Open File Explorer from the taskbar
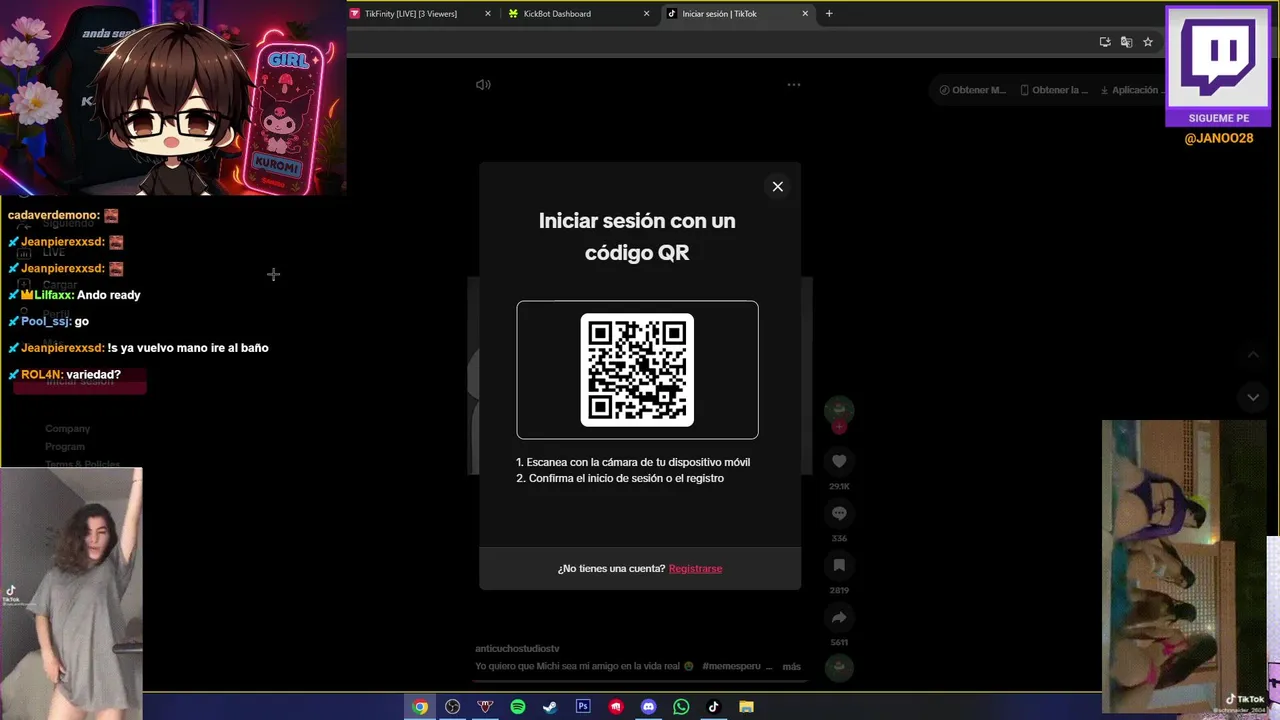Screen dimensions: 1280x720 [746, 707]
